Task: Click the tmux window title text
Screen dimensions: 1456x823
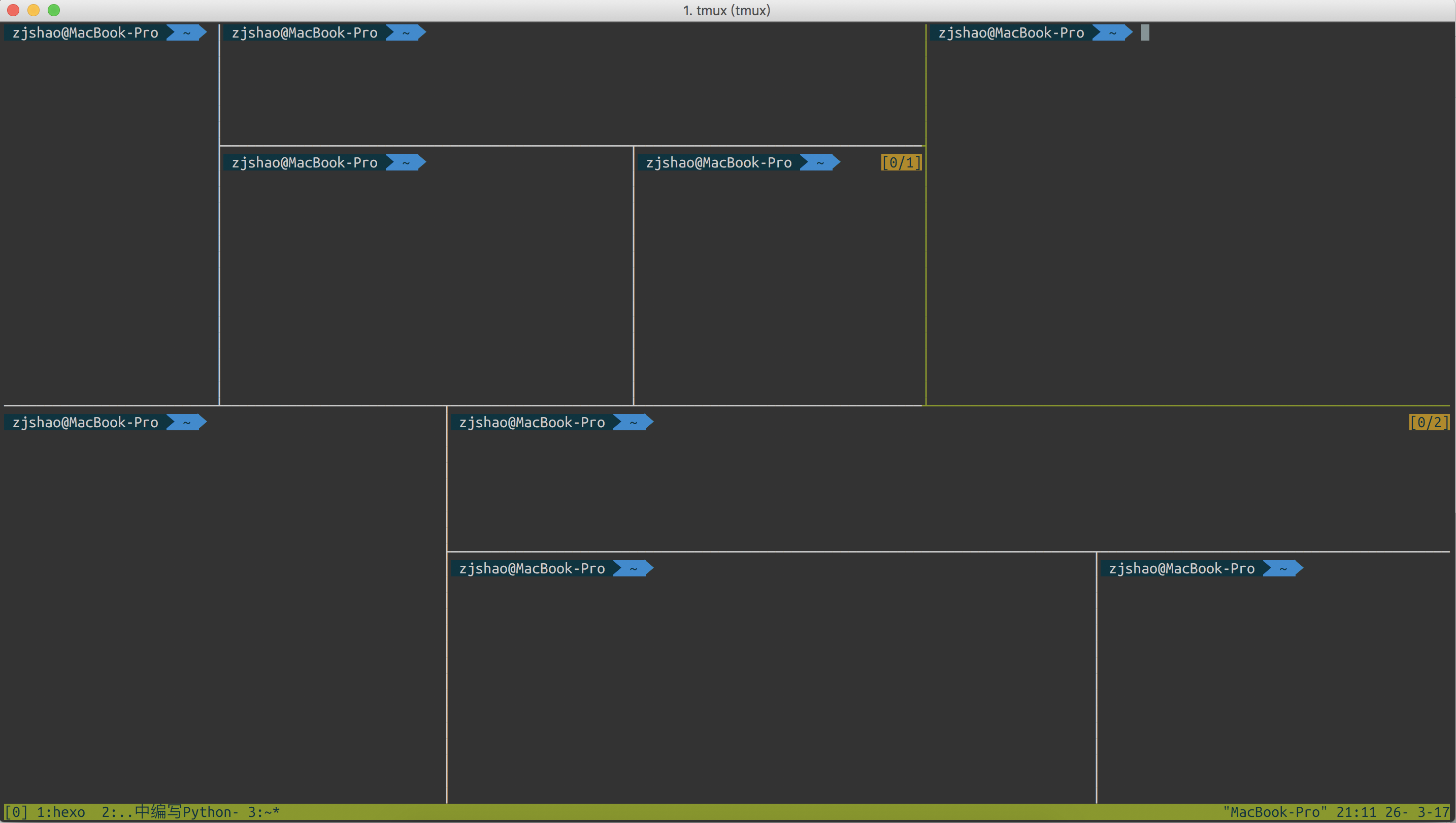Action: point(726,10)
